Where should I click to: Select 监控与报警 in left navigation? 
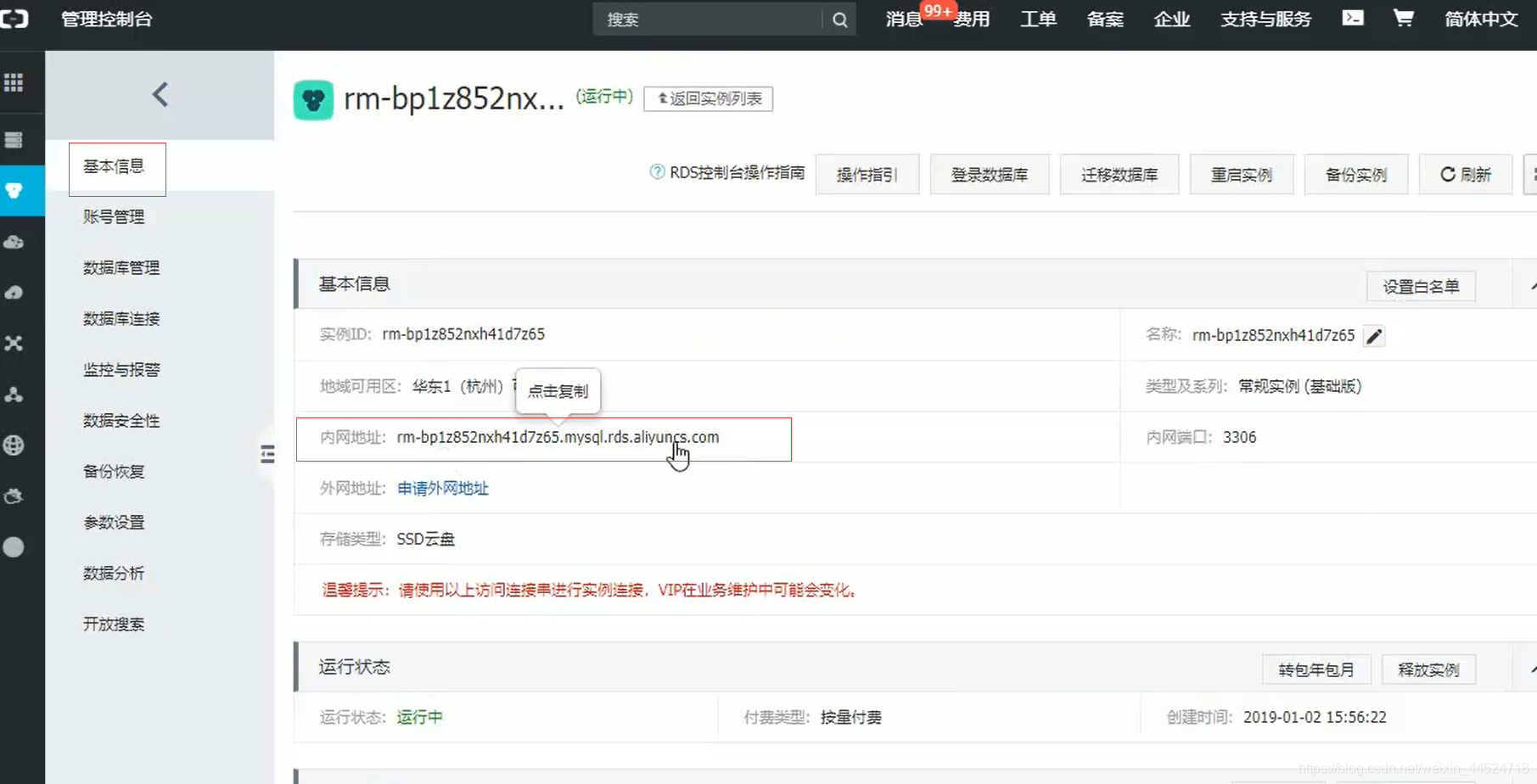(121, 370)
